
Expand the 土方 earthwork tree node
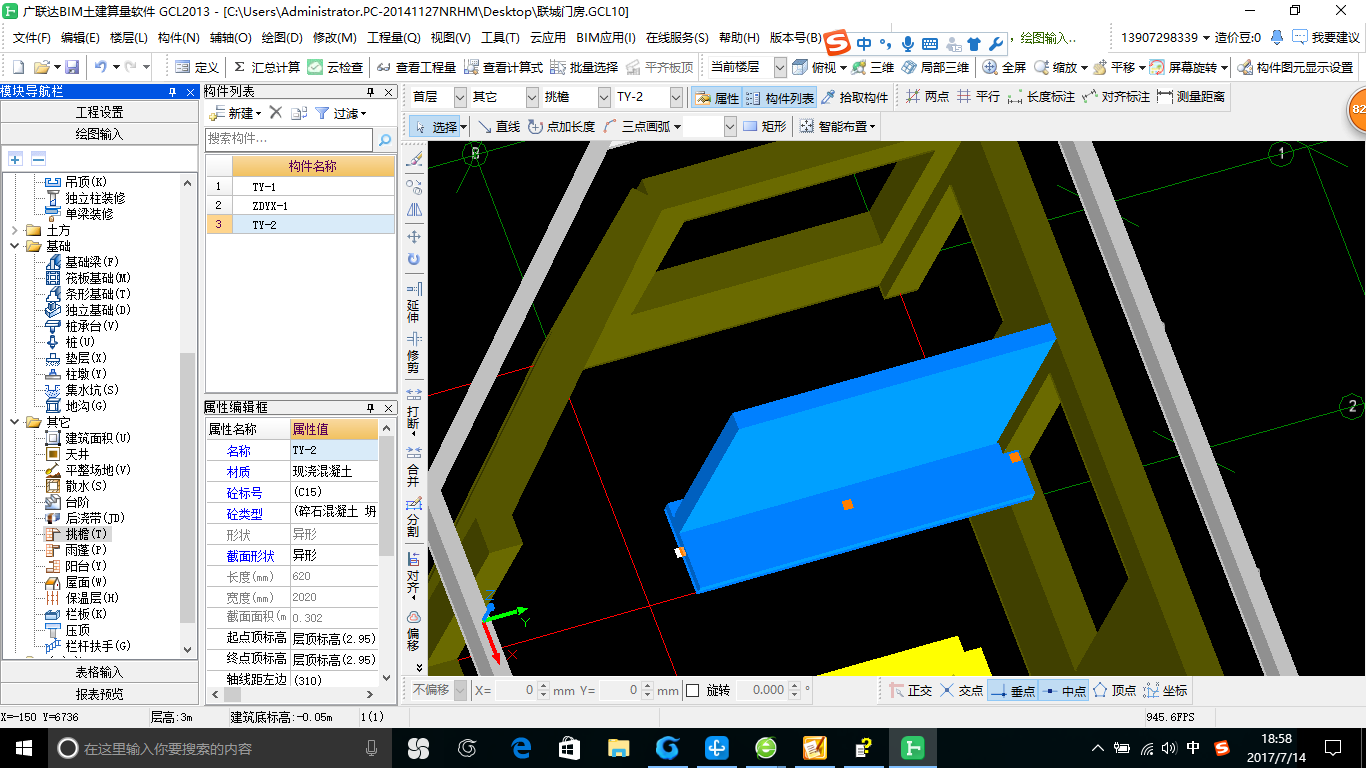[14, 230]
